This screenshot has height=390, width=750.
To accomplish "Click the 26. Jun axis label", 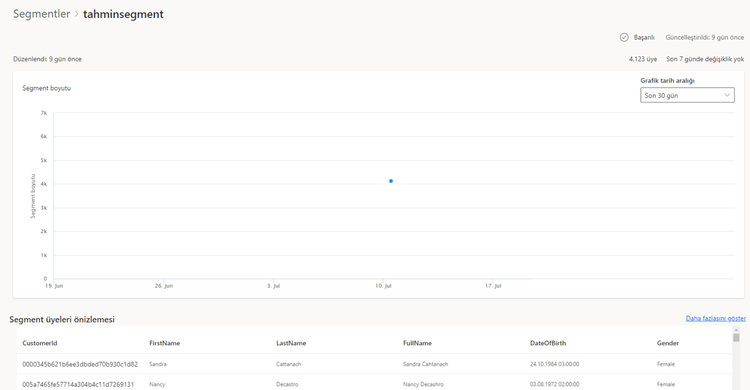I will pyautogui.click(x=164, y=286).
